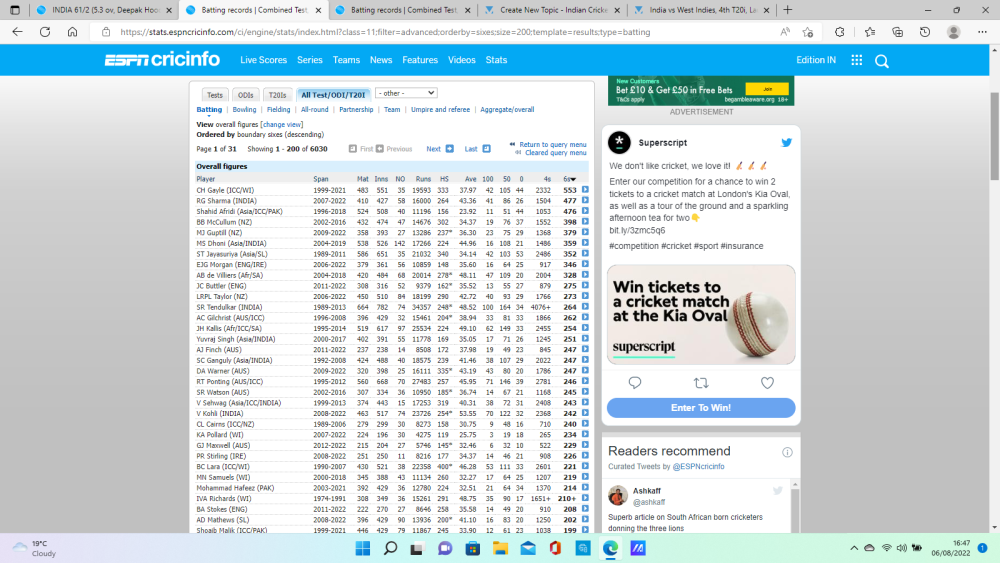Click change view link
1000x563 pixels.
pyautogui.click(x=282, y=124)
